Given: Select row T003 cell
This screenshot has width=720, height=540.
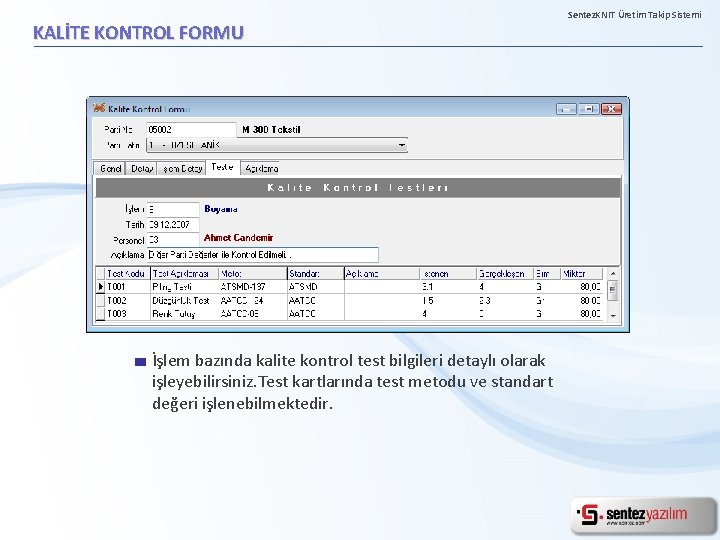Looking at the screenshot, I should click(x=128, y=314).
